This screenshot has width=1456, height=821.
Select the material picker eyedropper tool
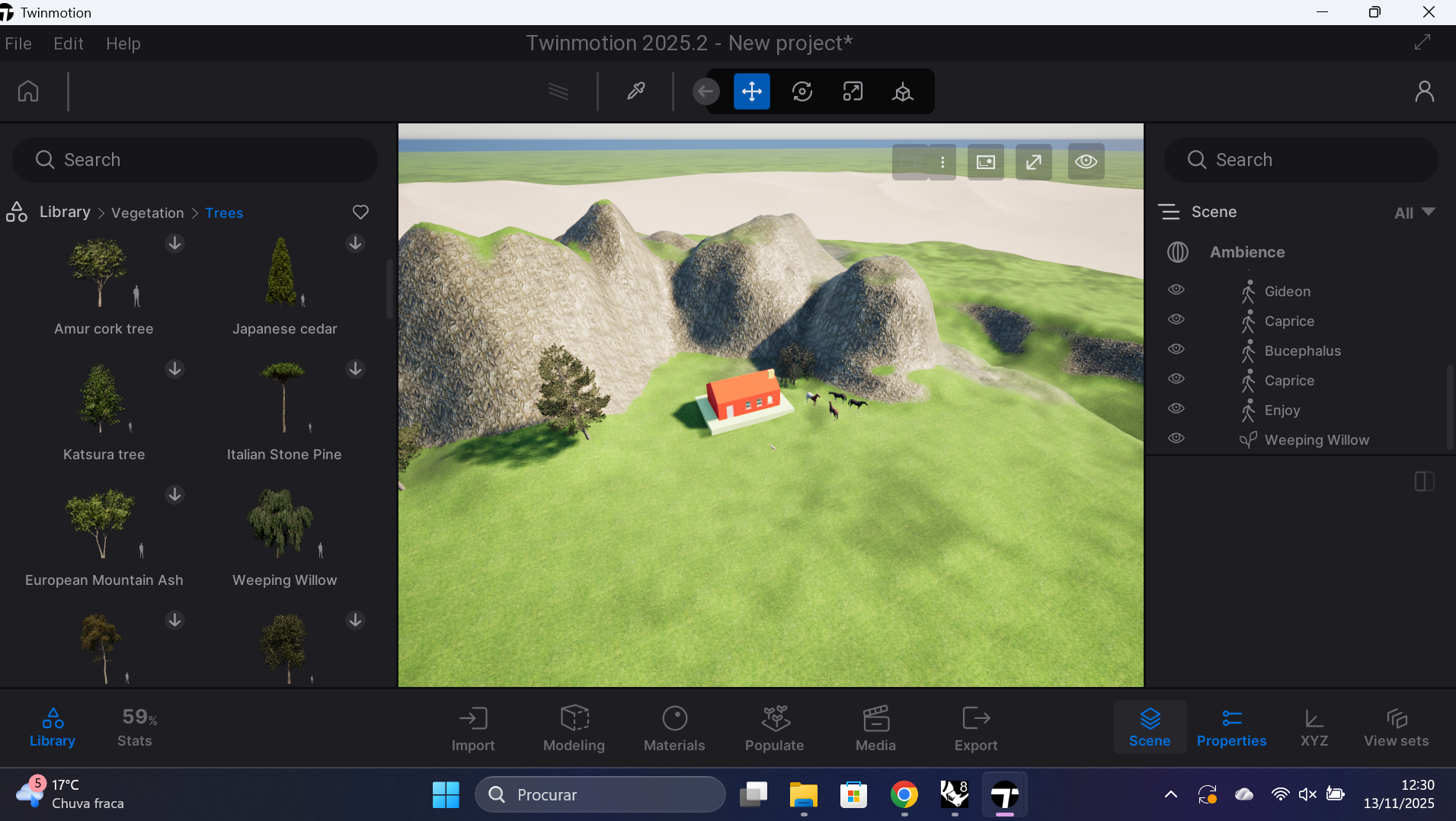point(636,91)
